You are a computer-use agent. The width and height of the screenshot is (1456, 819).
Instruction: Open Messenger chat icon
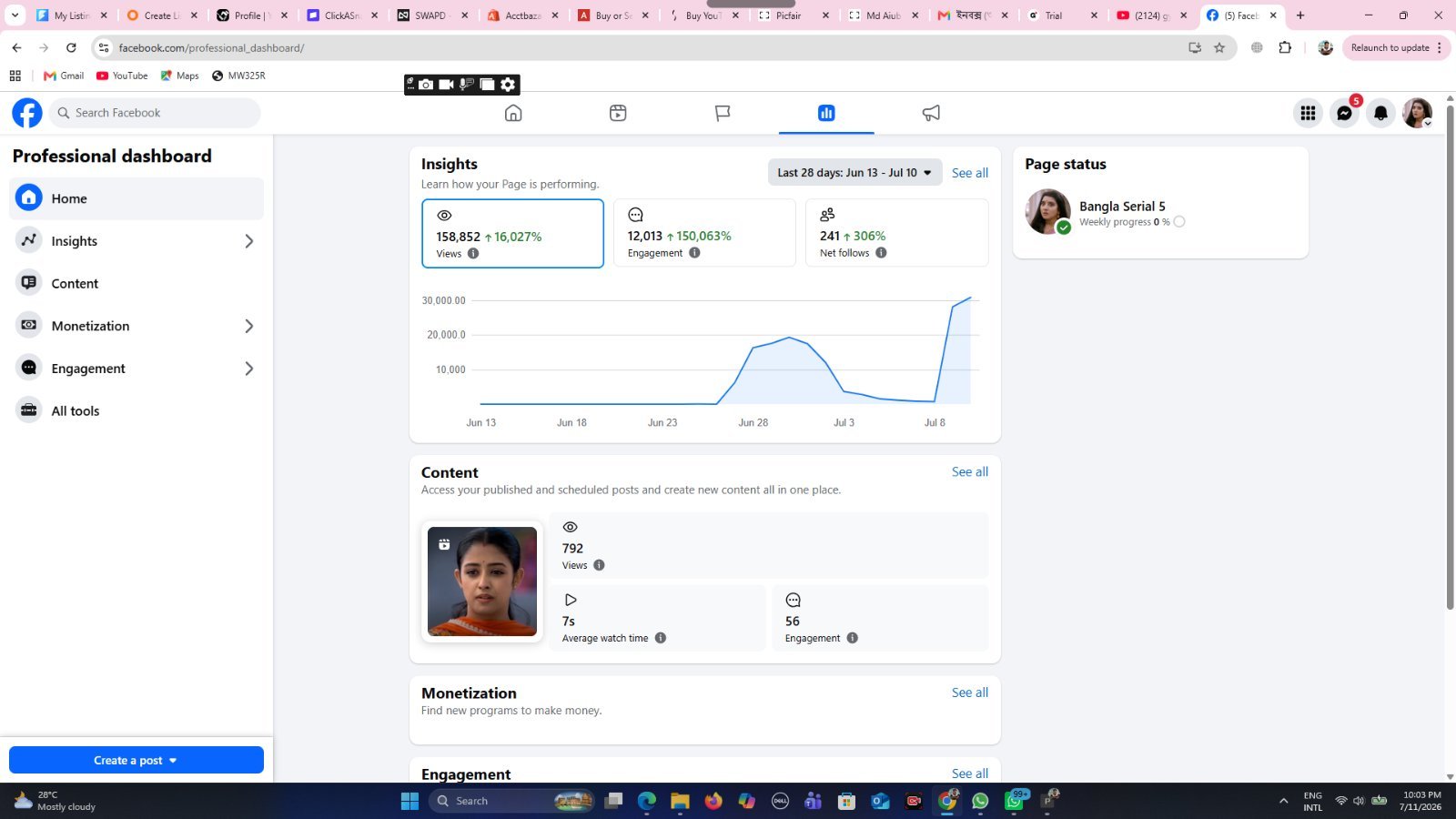point(1344,113)
